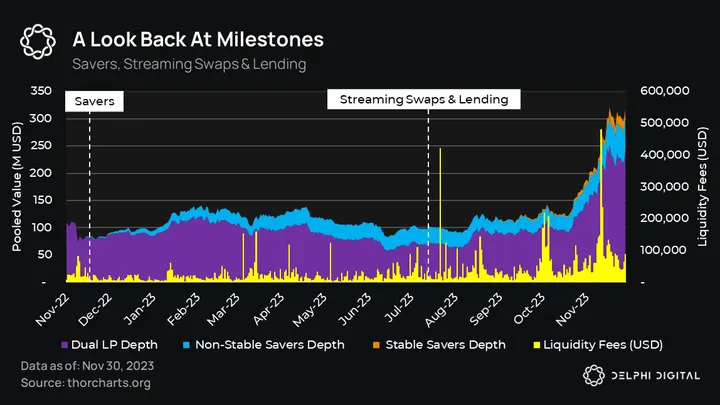
Task: Click the tall yellow fee spike near Aug-23
Action: tap(440, 200)
